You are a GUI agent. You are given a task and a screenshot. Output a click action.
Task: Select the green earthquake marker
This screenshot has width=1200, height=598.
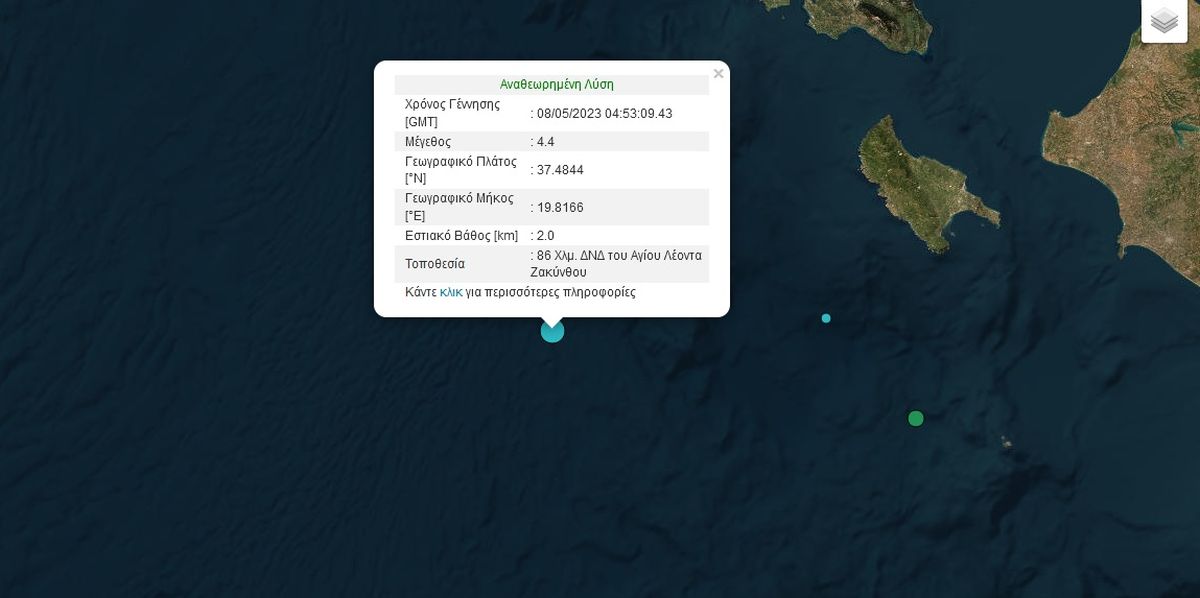click(915, 418)
